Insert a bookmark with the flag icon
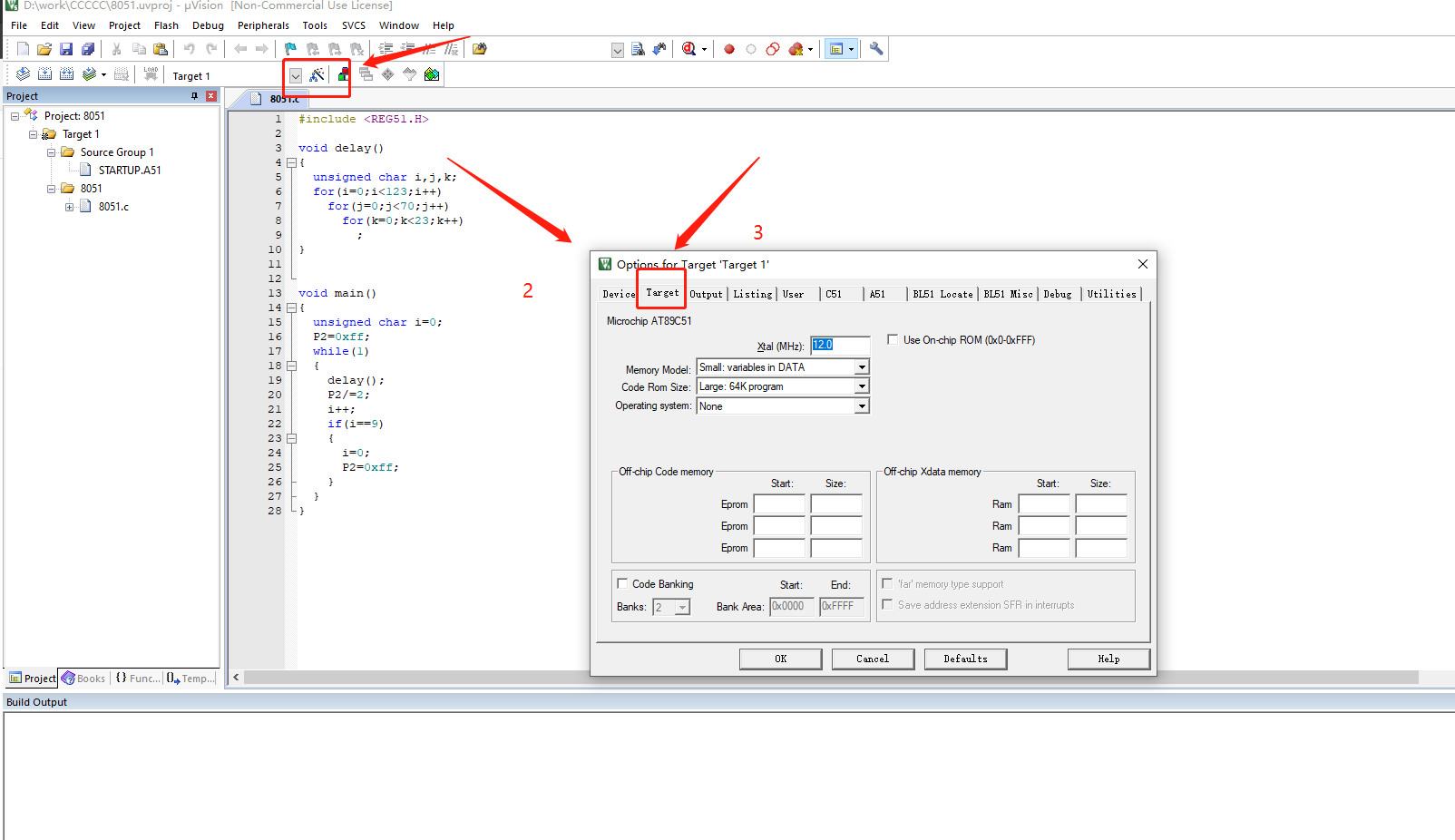 (x=290, y=49)
